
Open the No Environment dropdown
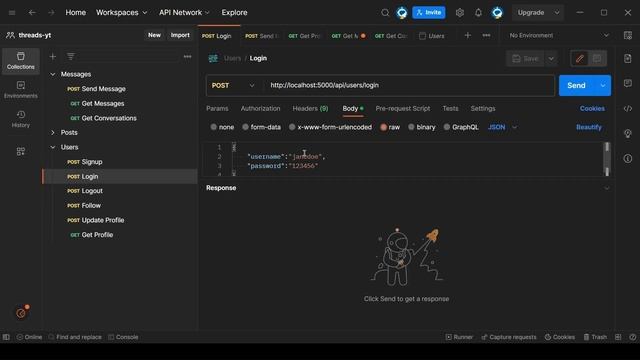(x=558, y=36)
